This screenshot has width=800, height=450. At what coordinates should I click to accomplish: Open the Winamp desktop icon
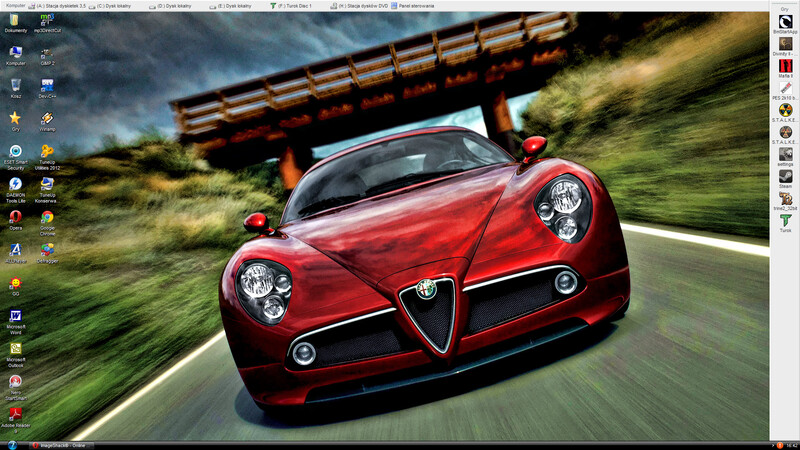(47, 118)
